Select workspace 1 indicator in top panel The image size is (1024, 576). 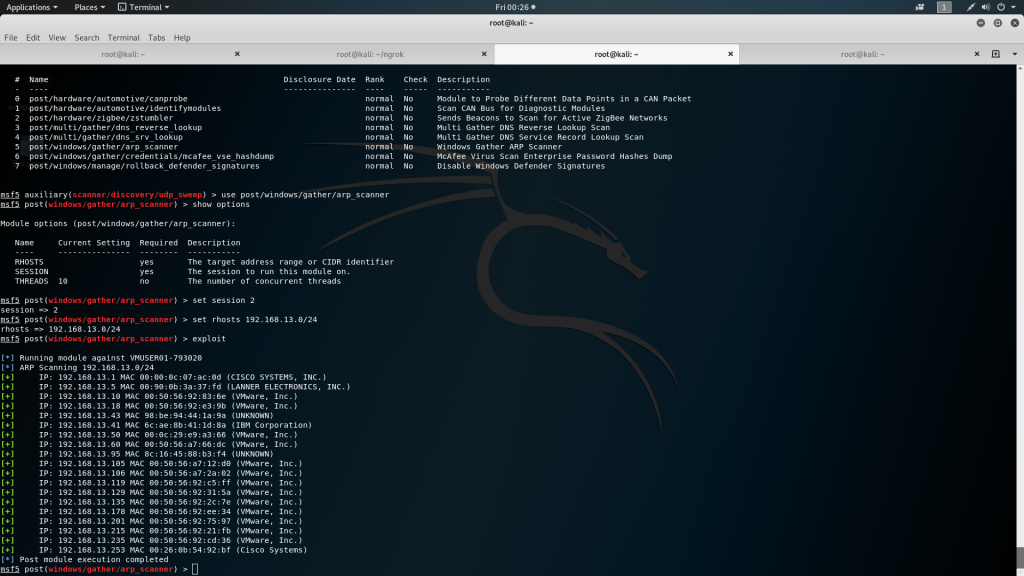[x=944, y=7]
